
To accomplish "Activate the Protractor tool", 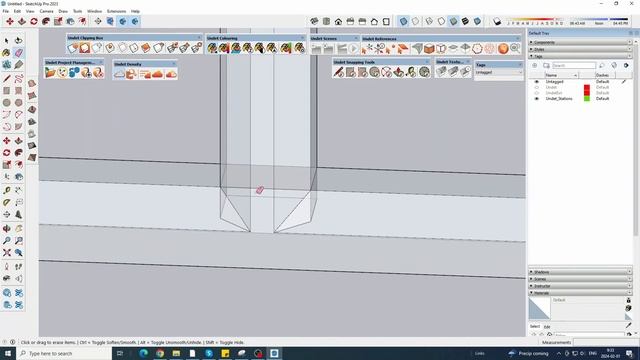I will (7, 202).
